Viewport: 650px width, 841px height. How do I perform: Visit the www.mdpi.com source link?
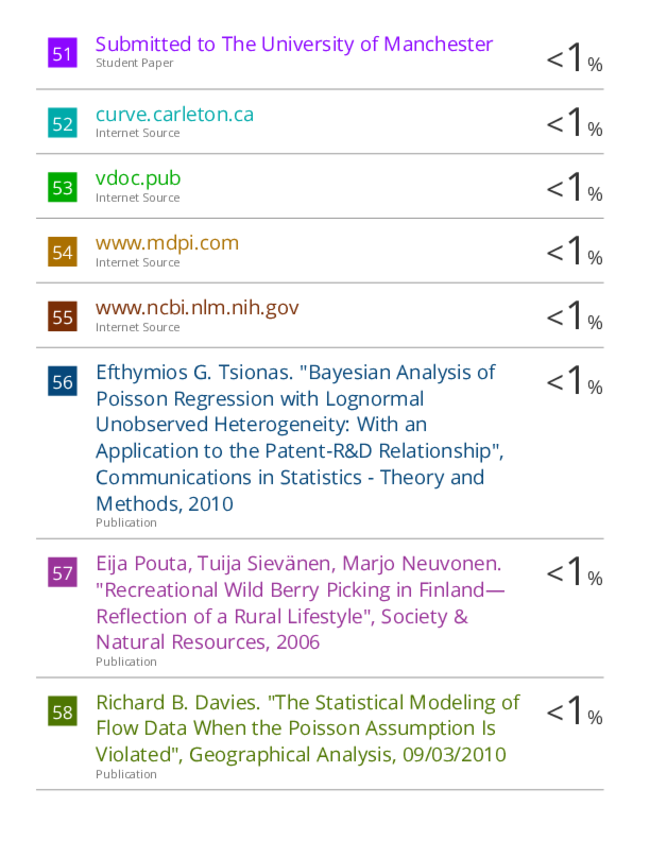point(167,244)
